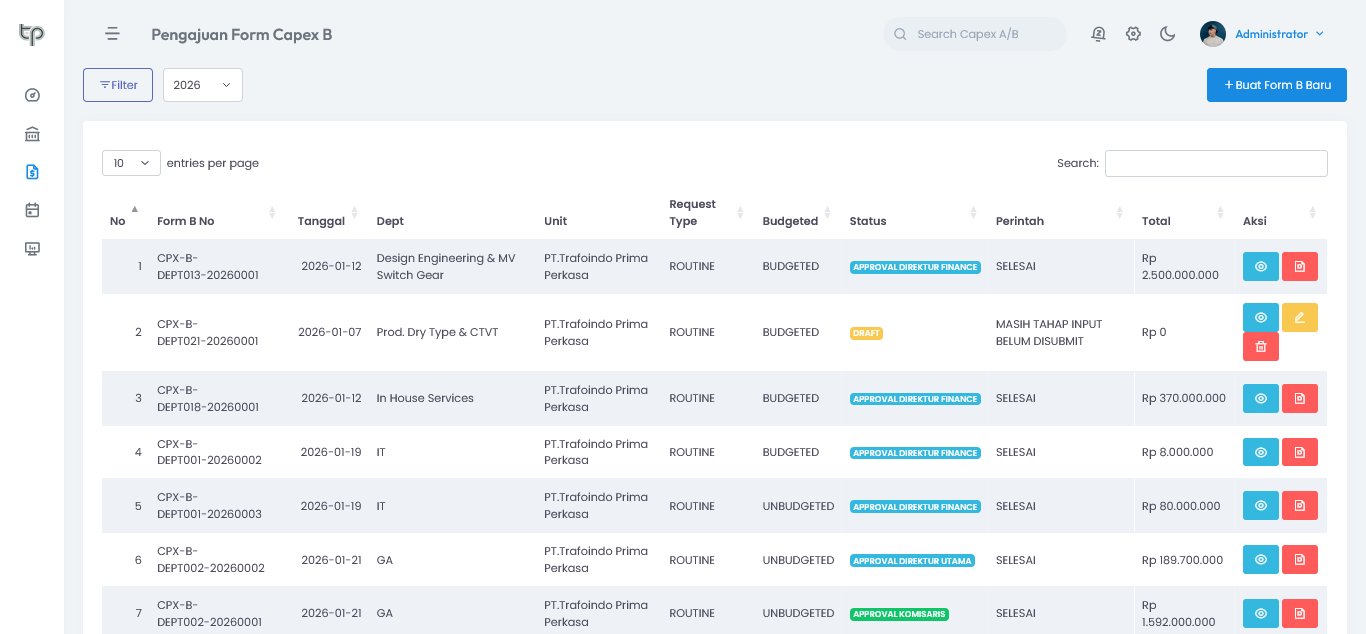1366x634 pixels.
Task: Delete draft form CPX-B-DEPT021-20260001
Action: click(x=1260, y=346)
